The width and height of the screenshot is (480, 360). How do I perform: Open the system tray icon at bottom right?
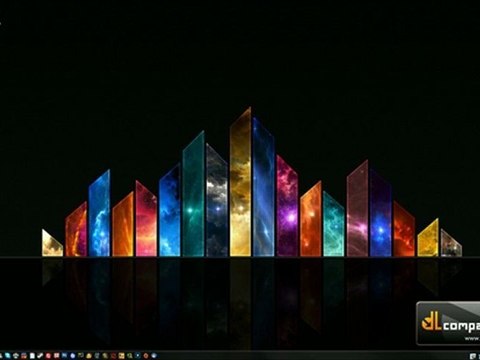pos(472,356)
